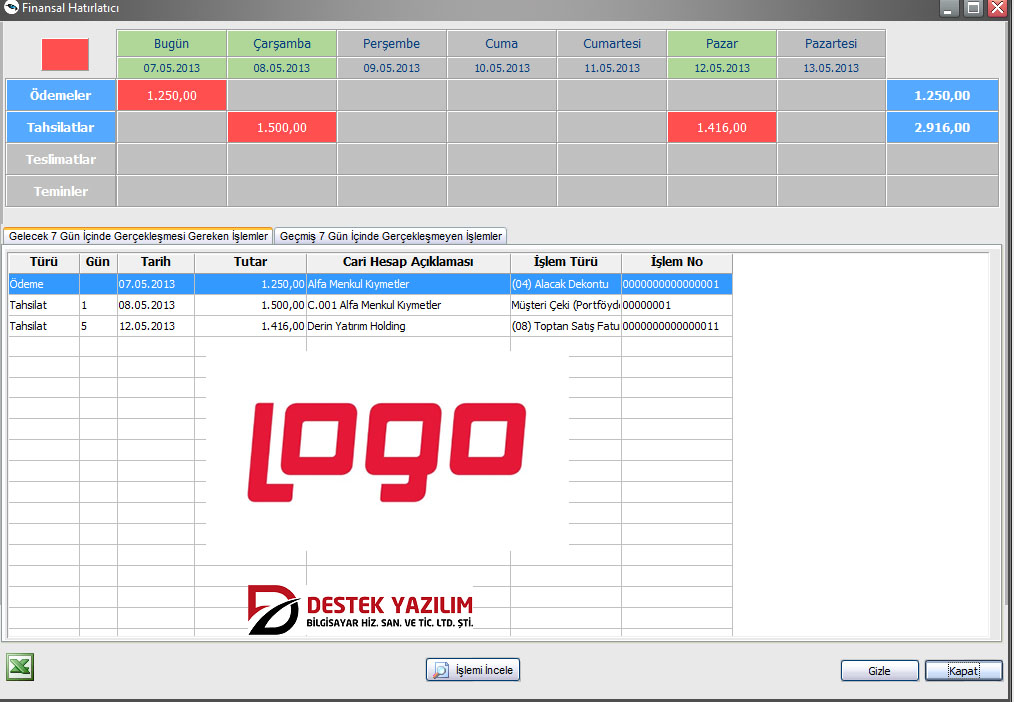Screen dimensions: 1014x702
Task: Switch to Geçmiş 7 Gün İçinde tab
Action: (391, 236)
